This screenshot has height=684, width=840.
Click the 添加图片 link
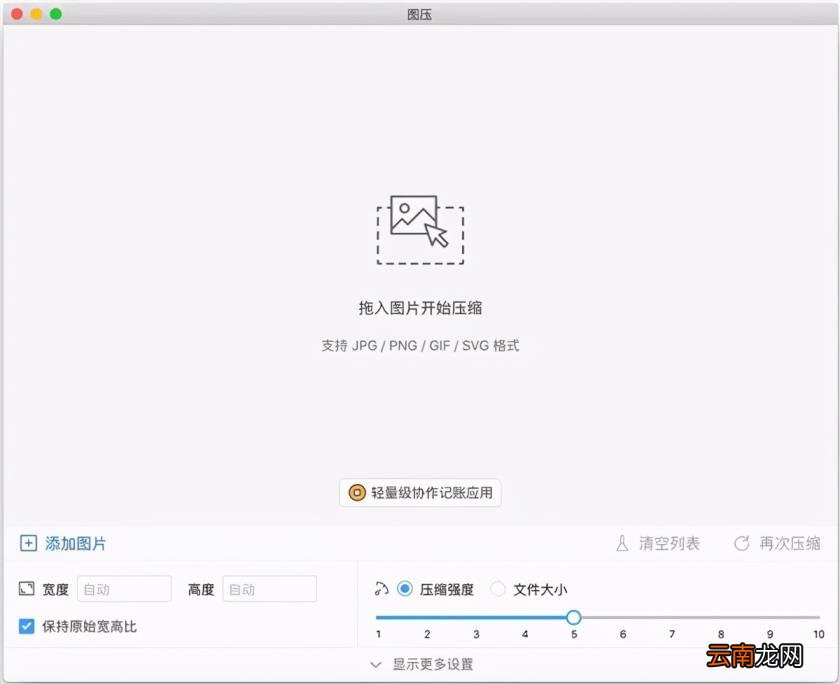[76, 543]
